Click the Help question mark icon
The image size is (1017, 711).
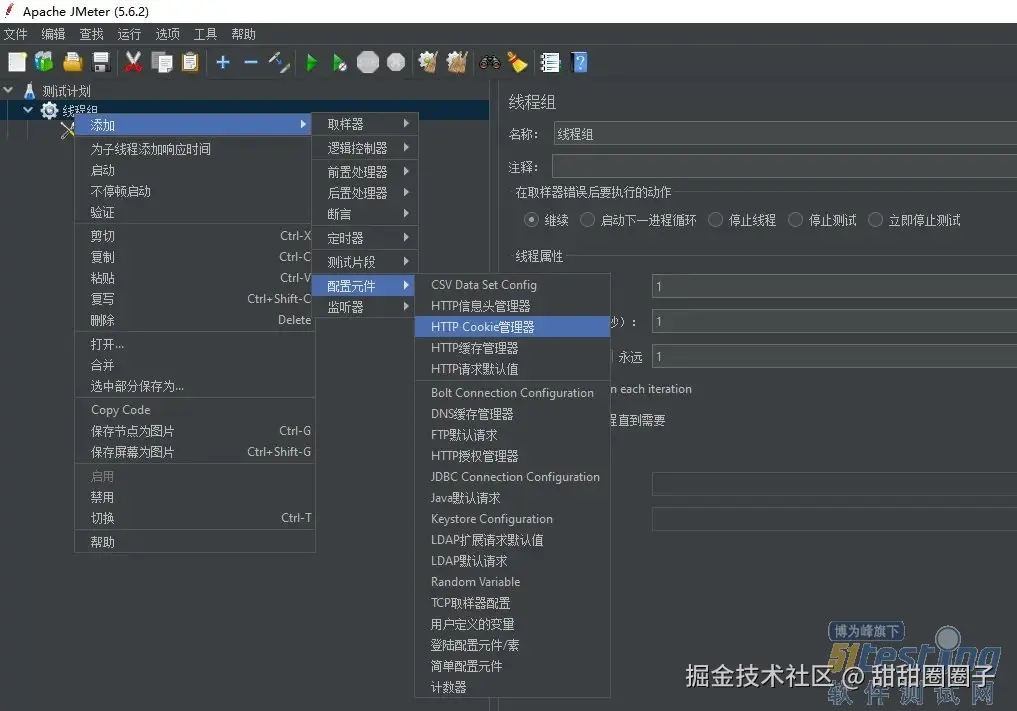coord(579,62)
